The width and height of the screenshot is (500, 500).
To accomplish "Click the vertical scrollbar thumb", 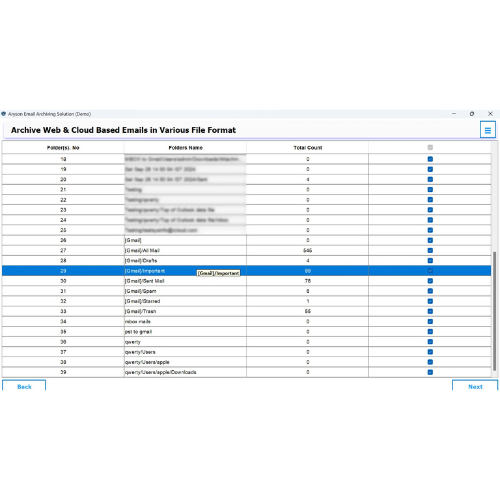I will [494, 310].
